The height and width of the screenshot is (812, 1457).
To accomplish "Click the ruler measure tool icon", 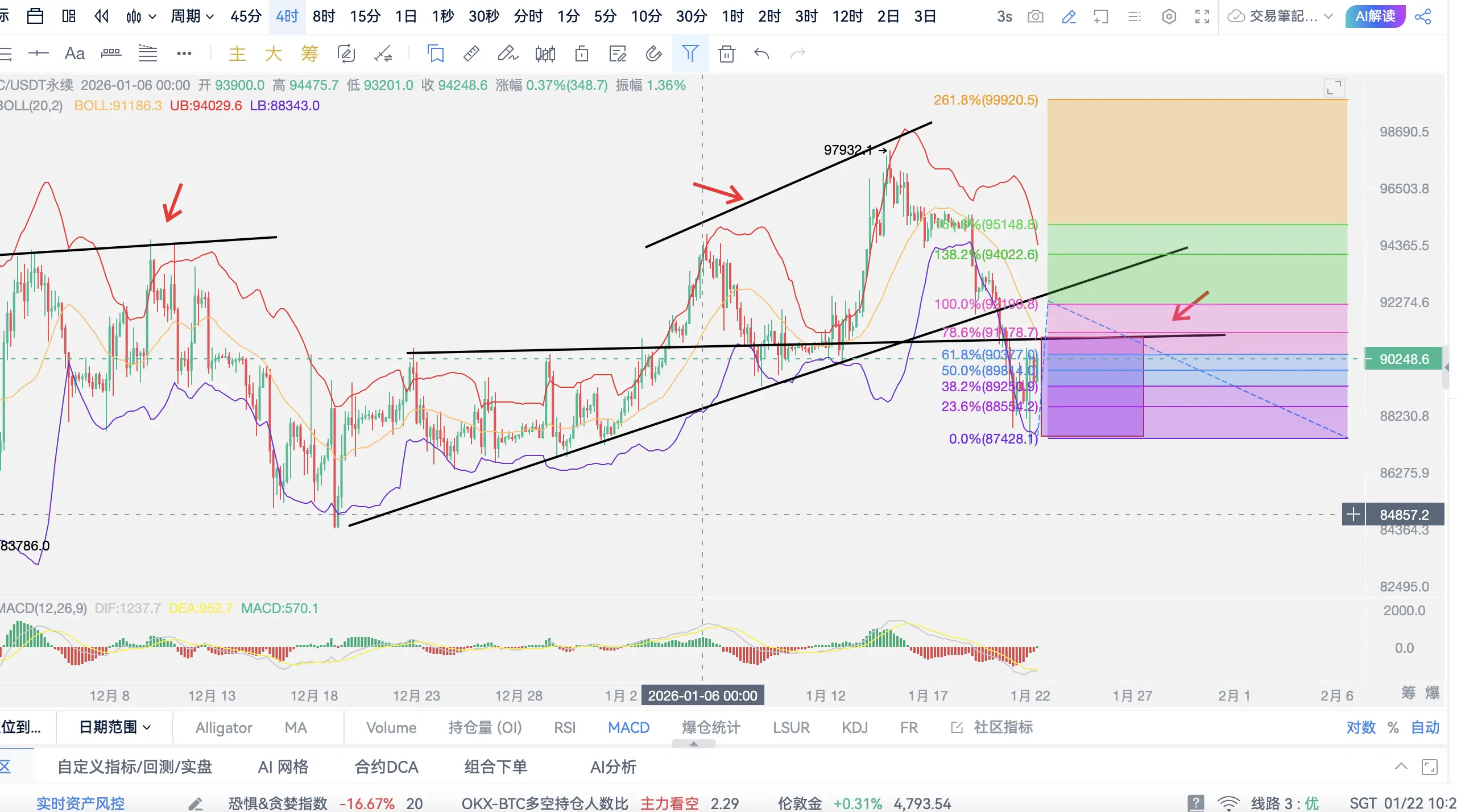I will [x=471, y=54].
